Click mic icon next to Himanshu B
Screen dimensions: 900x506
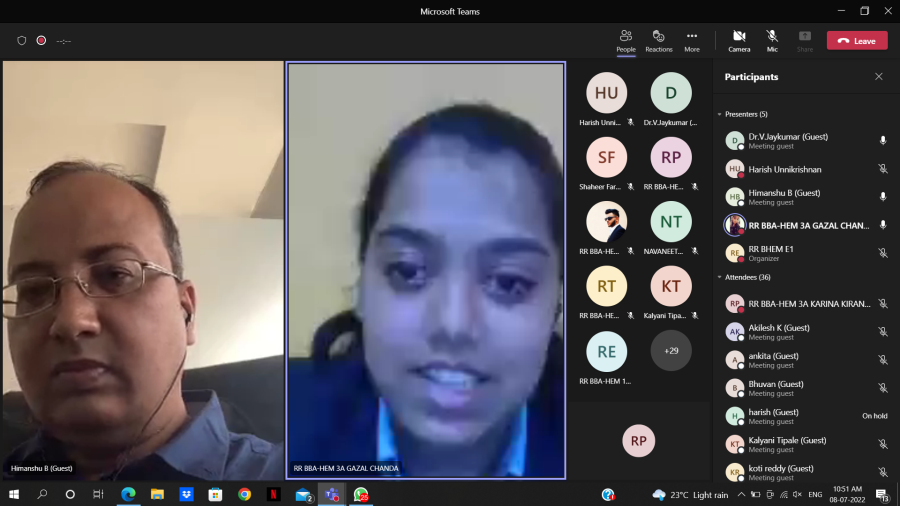[x=882, y=197]
